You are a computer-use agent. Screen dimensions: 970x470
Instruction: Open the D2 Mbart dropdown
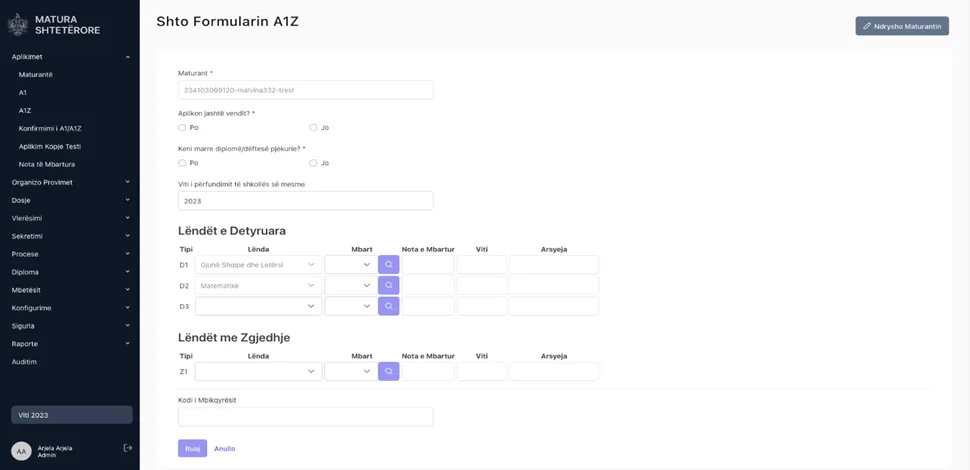[351, 286]
